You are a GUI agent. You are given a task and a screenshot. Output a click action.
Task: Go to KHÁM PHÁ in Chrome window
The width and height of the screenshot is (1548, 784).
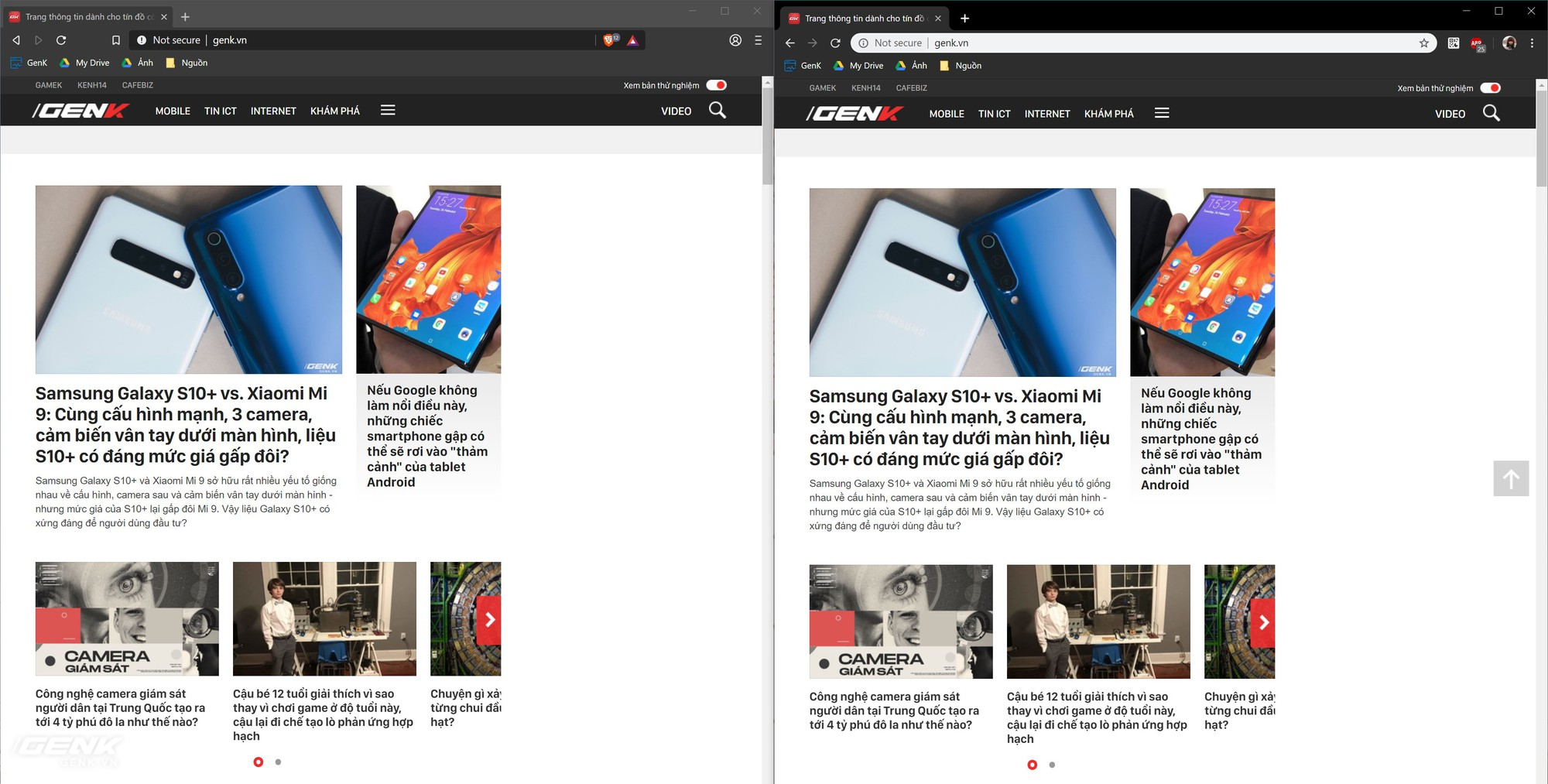click(1108, 114)
